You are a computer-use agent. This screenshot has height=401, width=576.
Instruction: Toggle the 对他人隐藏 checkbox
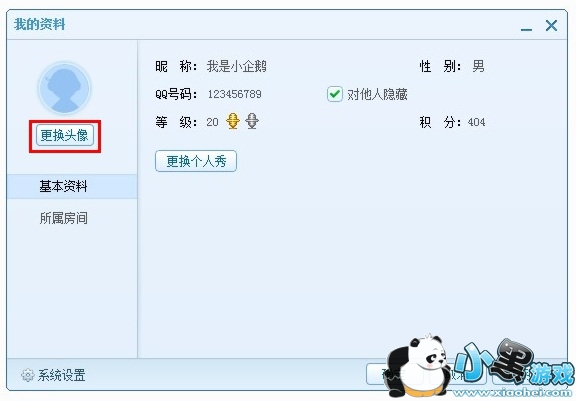pos(334,94)
